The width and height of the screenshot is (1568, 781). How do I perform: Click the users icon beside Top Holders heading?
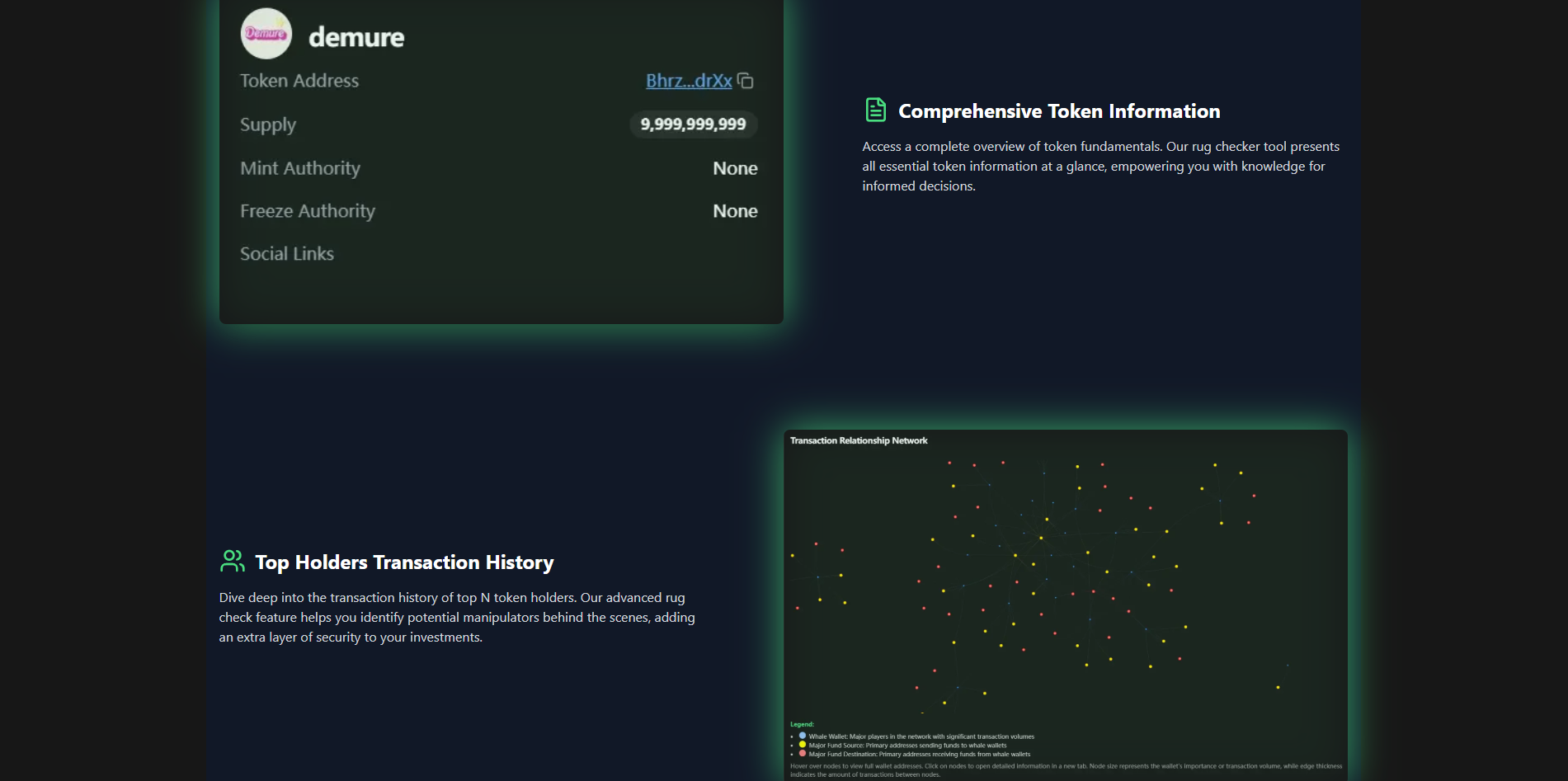[x=232, y=562]
